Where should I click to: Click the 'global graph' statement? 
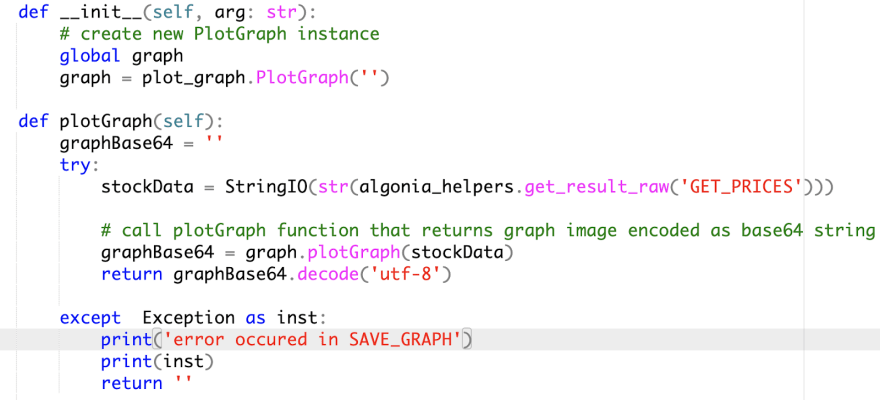coord(122,56)
